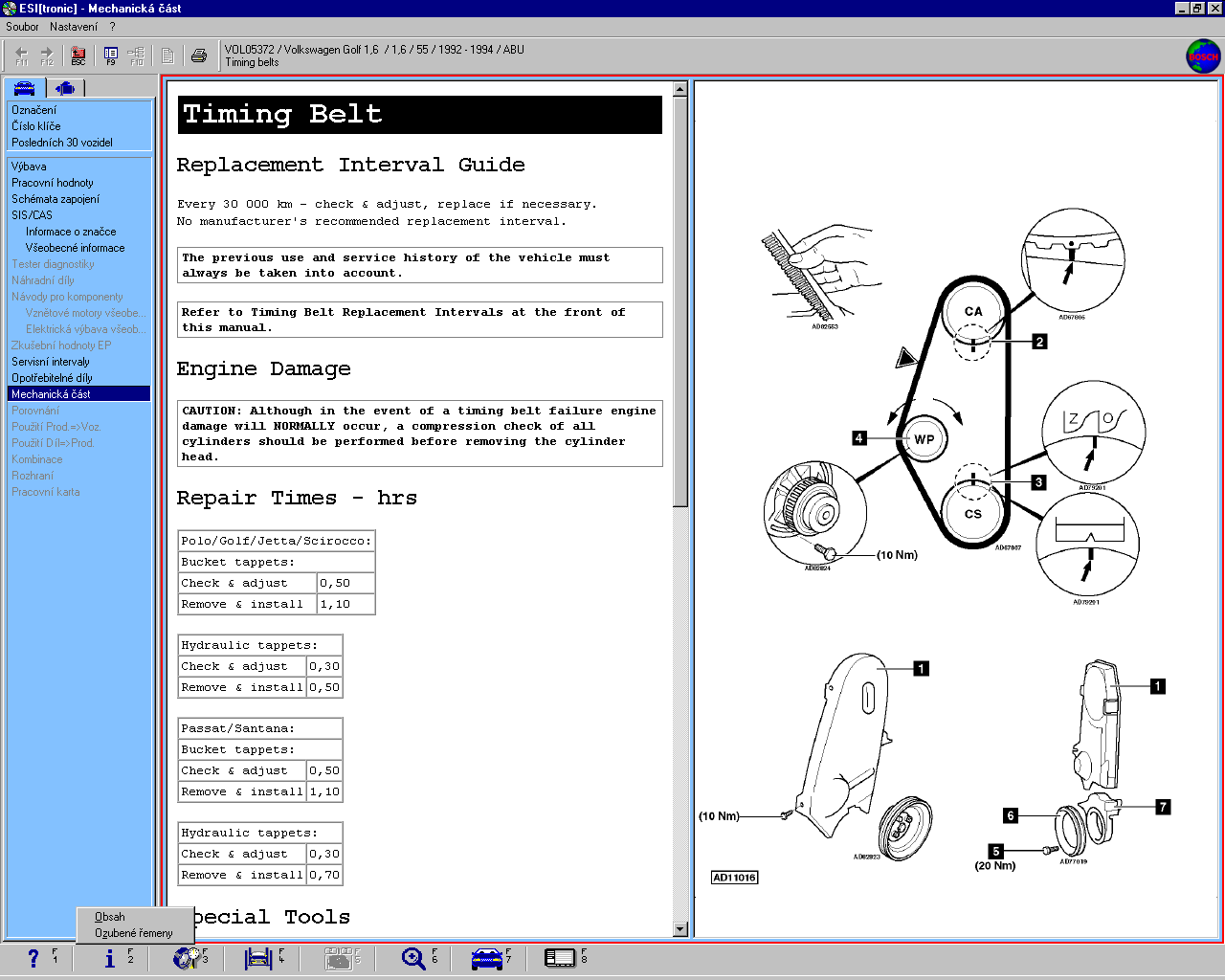Open the F1 question mark help icon
The height and width of the screenshot is (980, 1225).
[x=33, y=958]
